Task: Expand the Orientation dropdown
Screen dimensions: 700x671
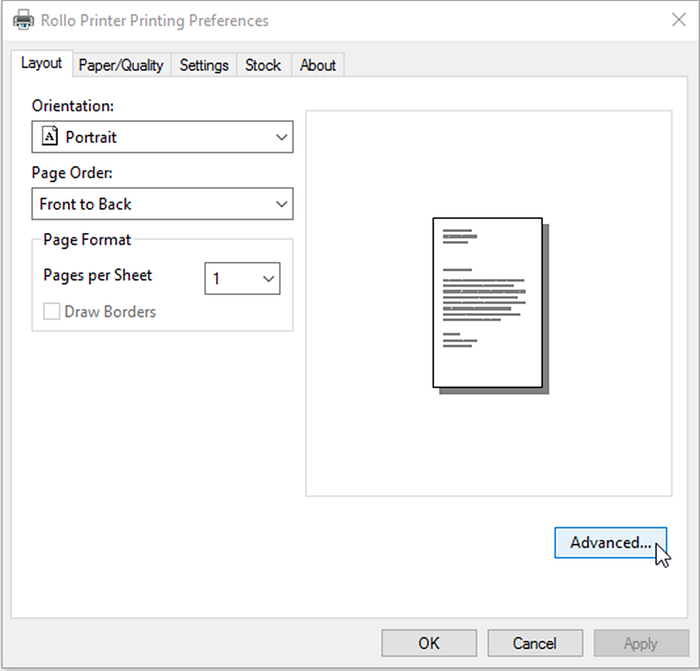Action: click(x=162, y=137)
